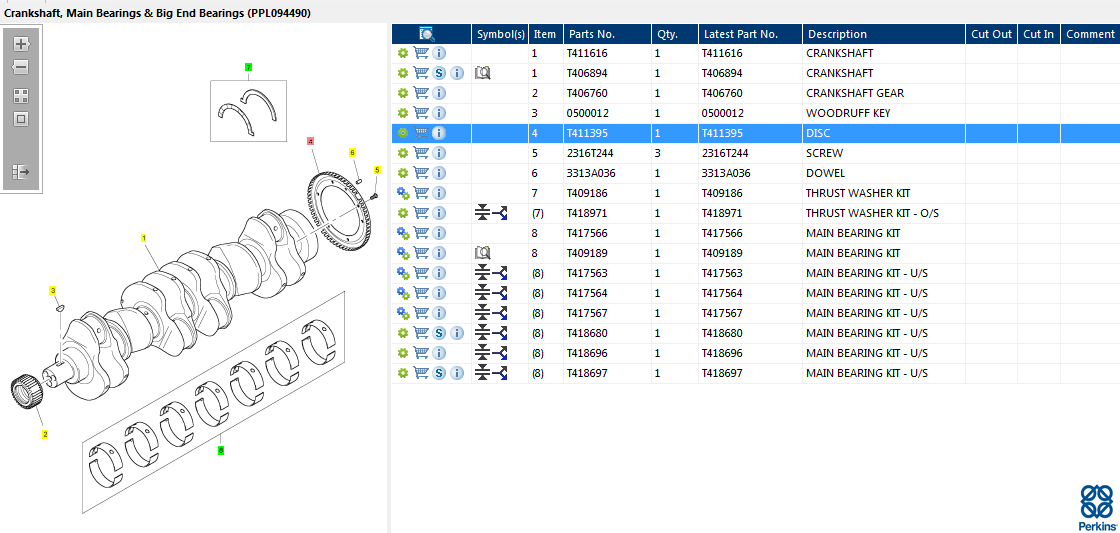The image size is (1120, 533).
Task: Add 2316T244 screw to cart
Action: (x=421, y=153)
